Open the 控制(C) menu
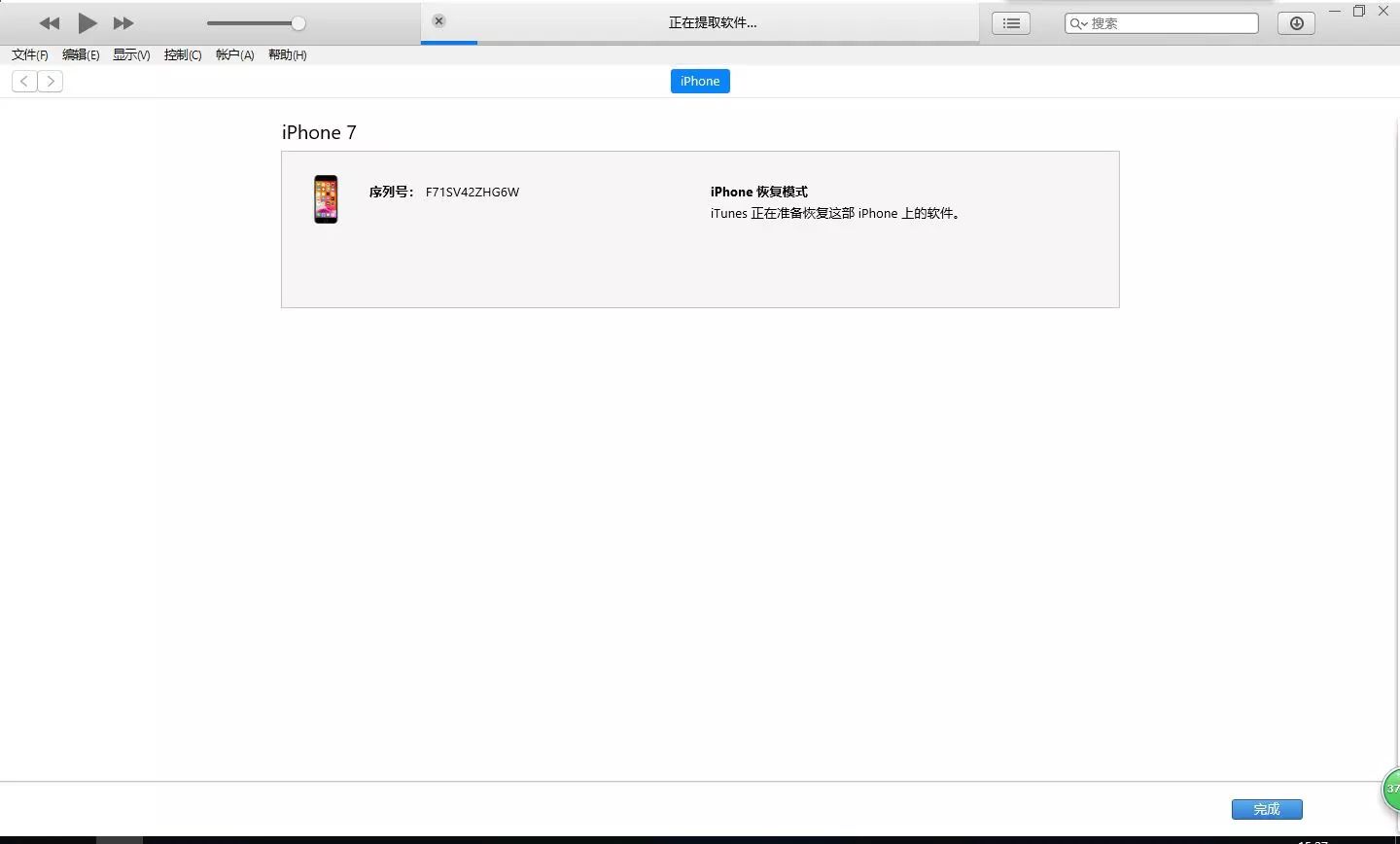 (183, 55)
